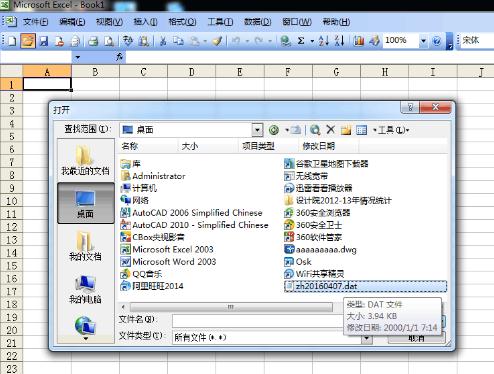This screenshot has height=374, width=494.
Task: Open the Format menu
Action: 182,22
